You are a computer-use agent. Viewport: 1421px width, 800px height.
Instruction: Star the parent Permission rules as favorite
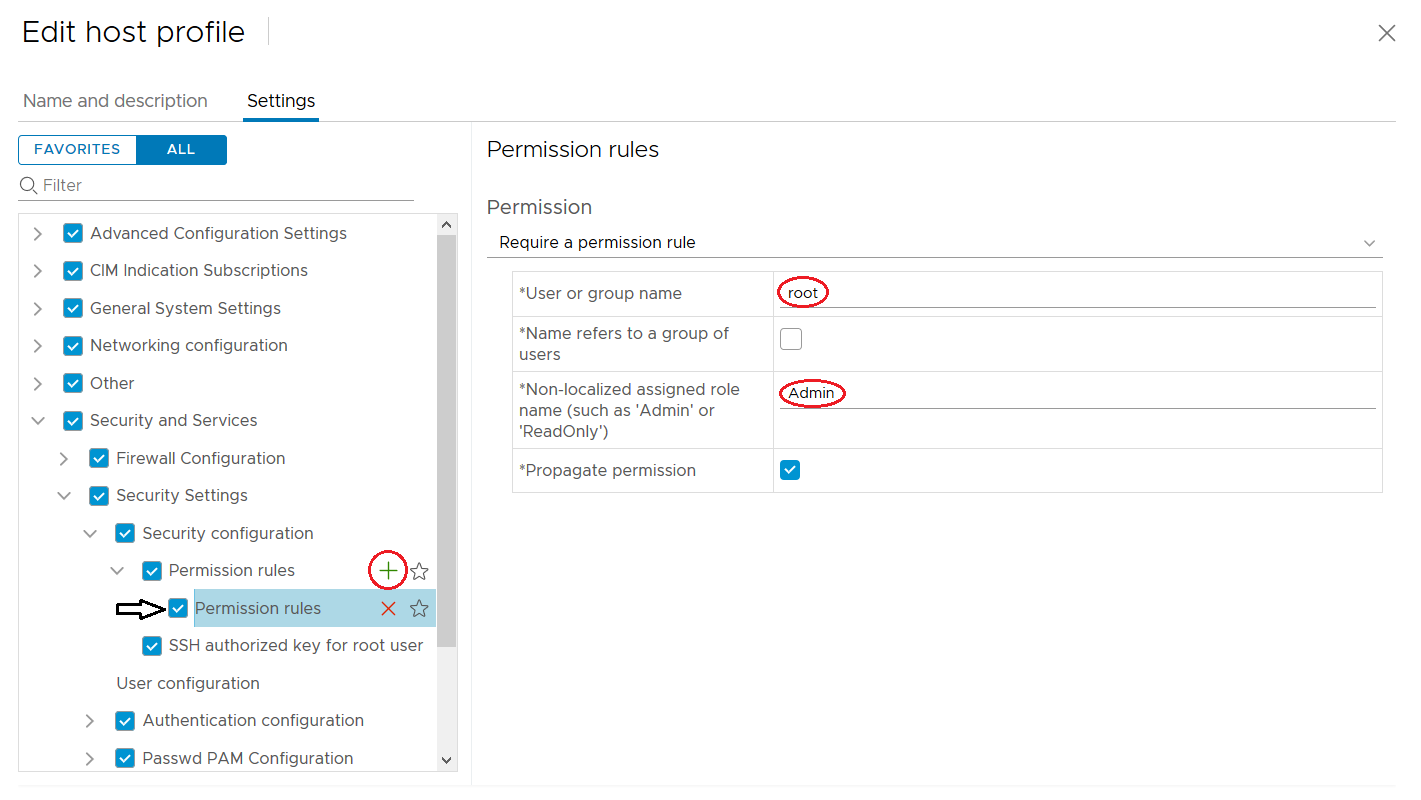click(x=419, y=570)
